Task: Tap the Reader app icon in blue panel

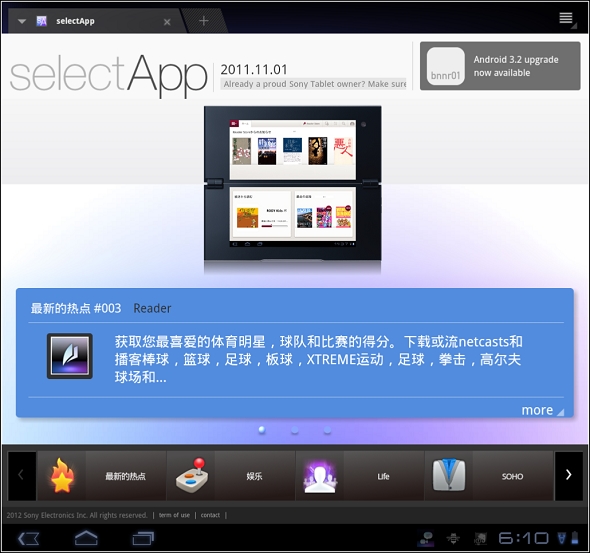Action: pos(70,356)
